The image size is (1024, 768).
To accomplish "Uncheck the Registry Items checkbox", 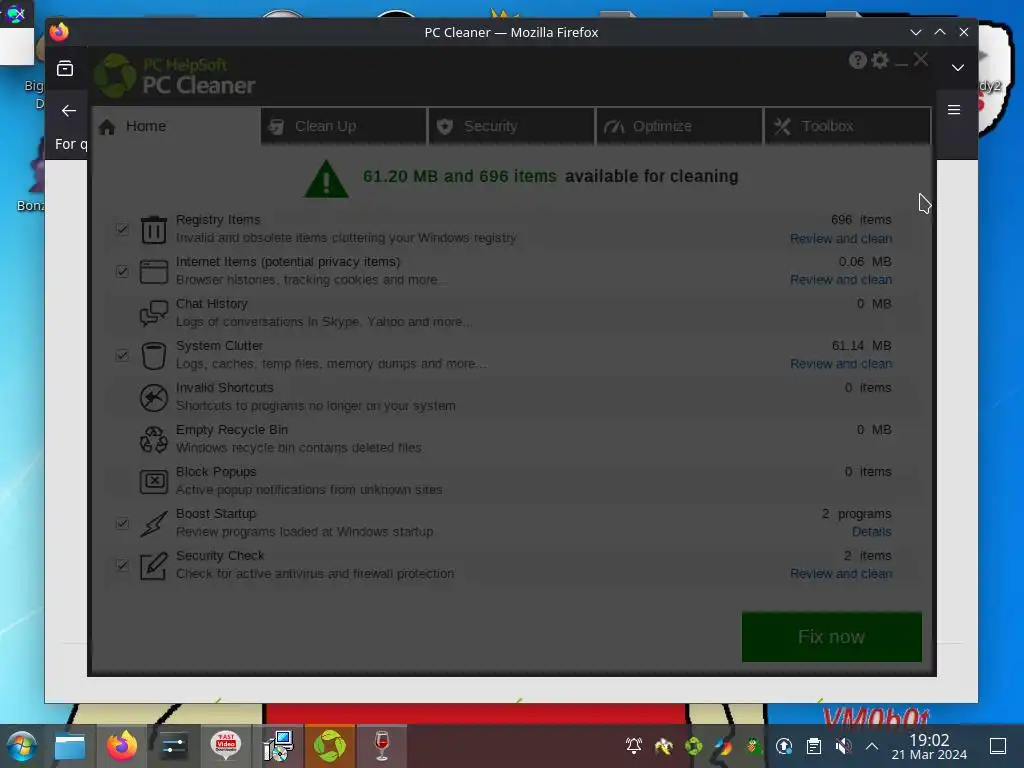I will pos(122,229).
